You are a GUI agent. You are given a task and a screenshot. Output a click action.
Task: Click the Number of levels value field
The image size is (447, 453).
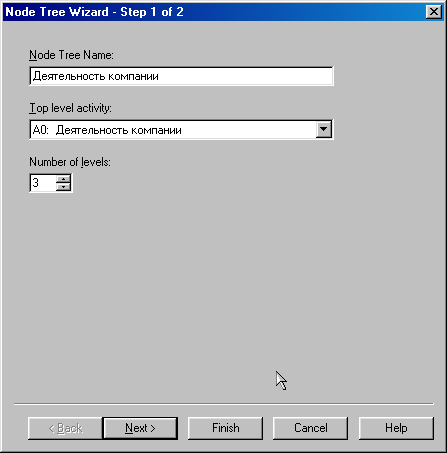[43, 183]
